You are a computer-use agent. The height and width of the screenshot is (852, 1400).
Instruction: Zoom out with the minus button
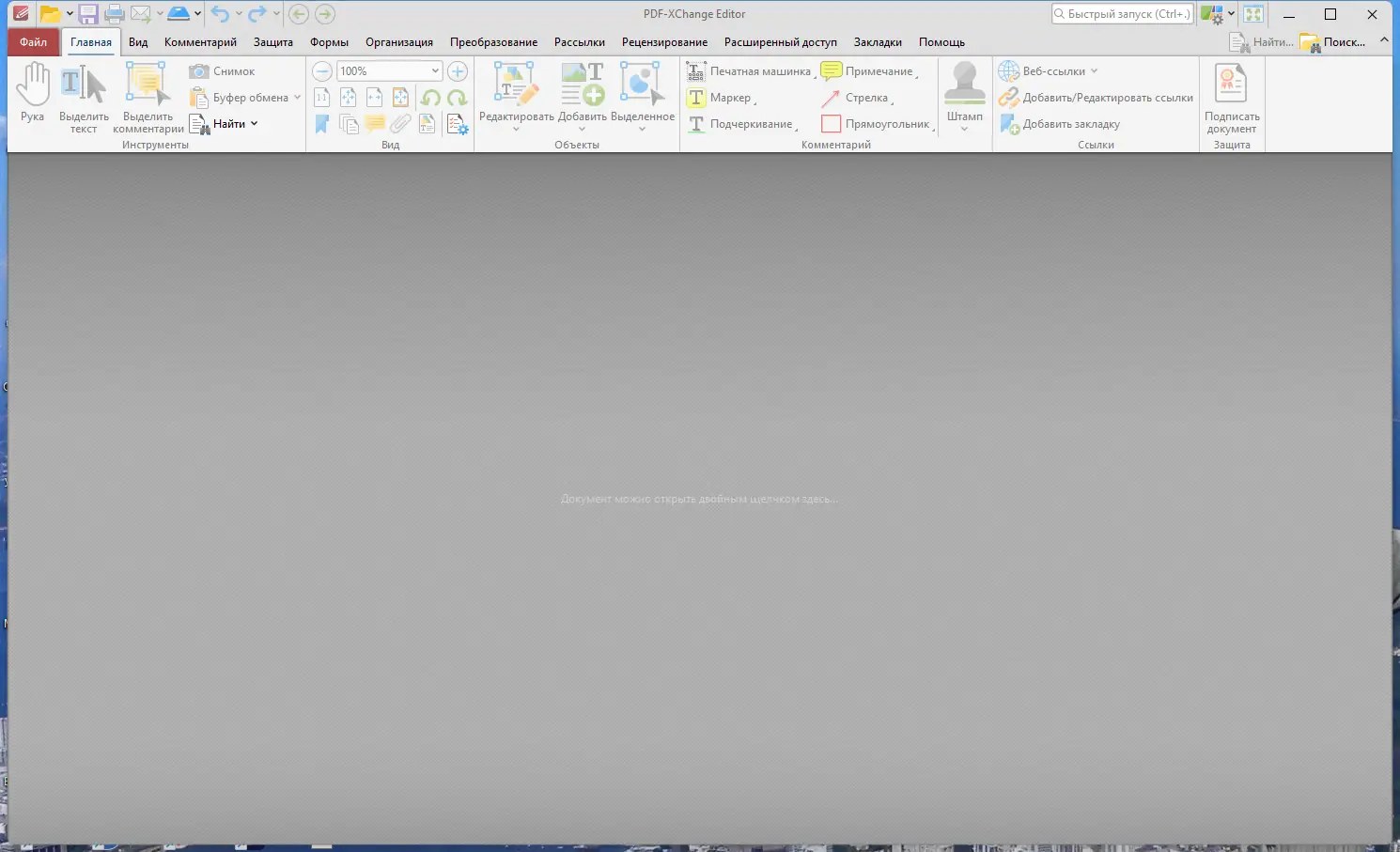322,71
